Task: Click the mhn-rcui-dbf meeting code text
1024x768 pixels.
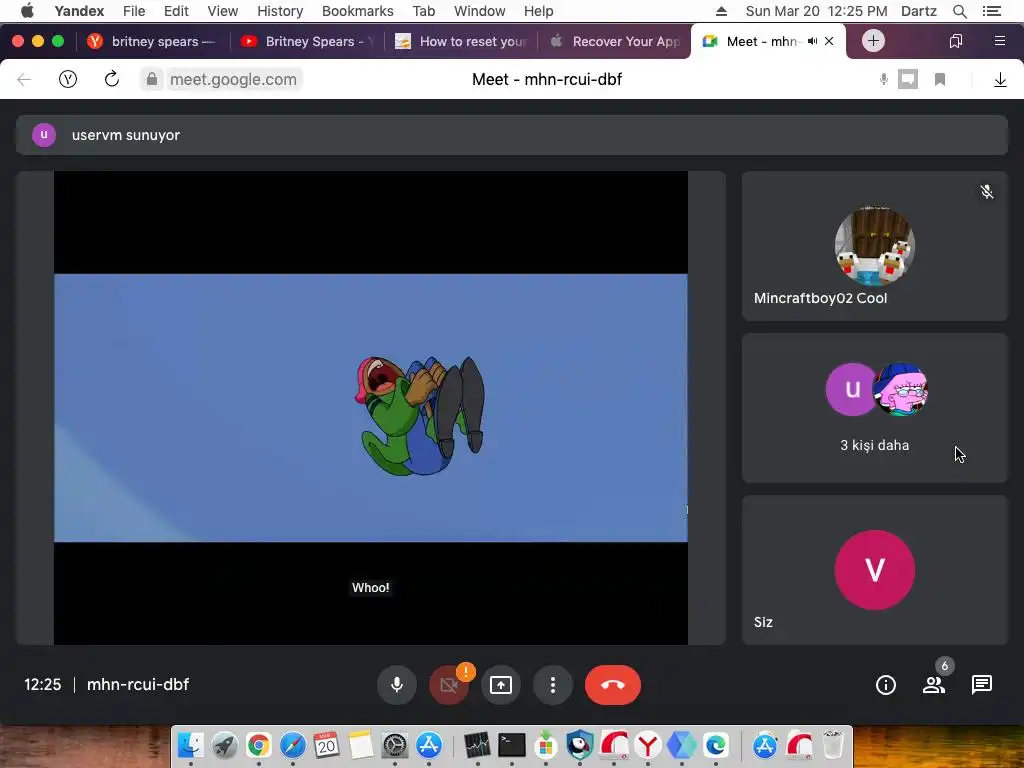Action: pyautogui.click(x=138, y=684)
